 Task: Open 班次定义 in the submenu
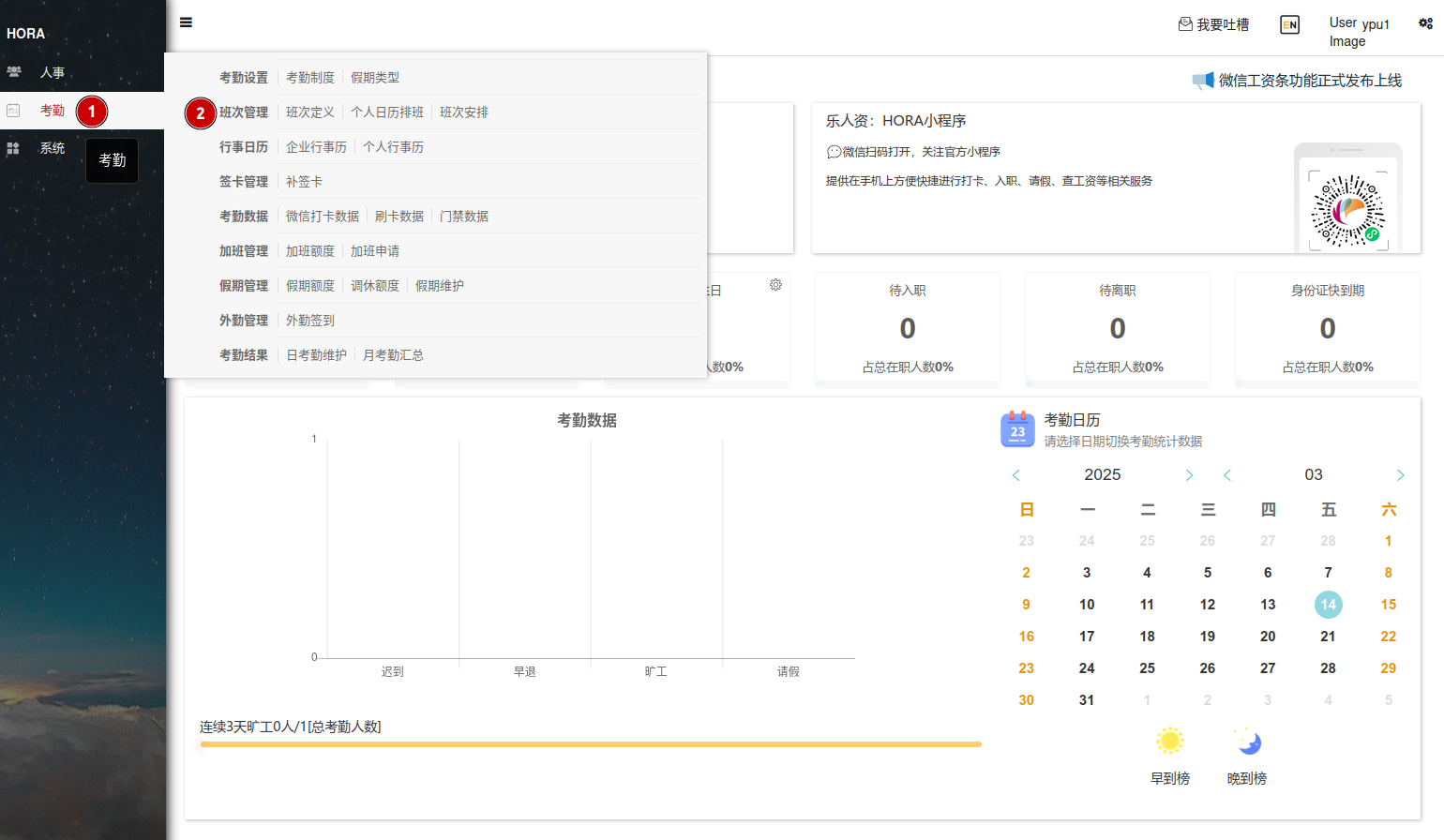(309, 112)
